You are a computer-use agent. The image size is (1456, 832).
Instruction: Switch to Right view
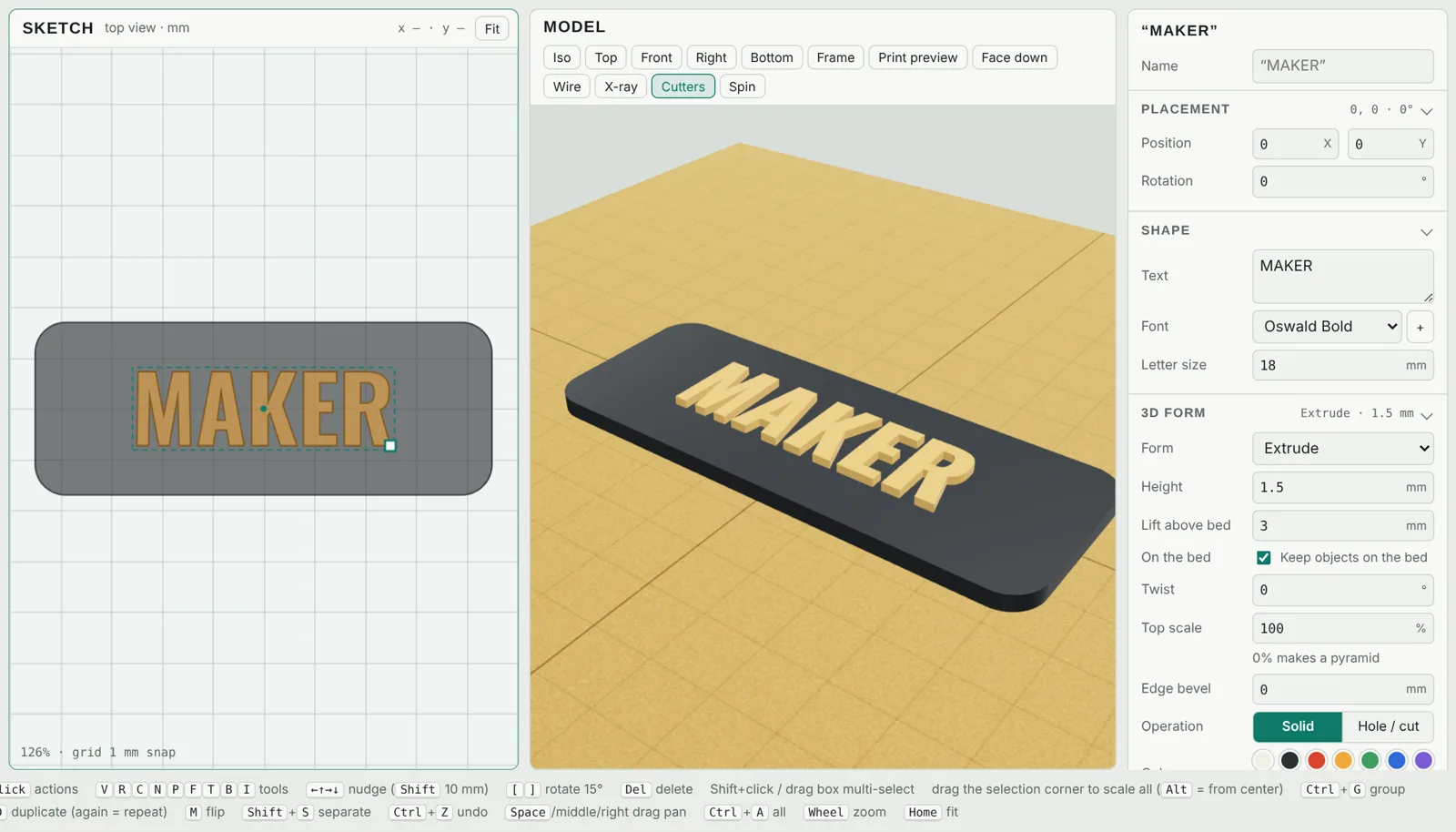[711, 57]
